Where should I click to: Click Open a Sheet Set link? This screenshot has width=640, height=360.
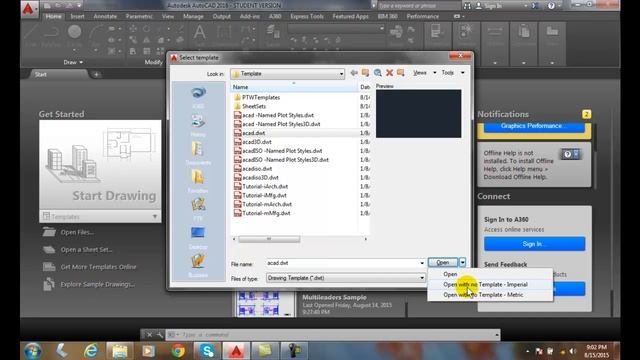tap(86, 249)
